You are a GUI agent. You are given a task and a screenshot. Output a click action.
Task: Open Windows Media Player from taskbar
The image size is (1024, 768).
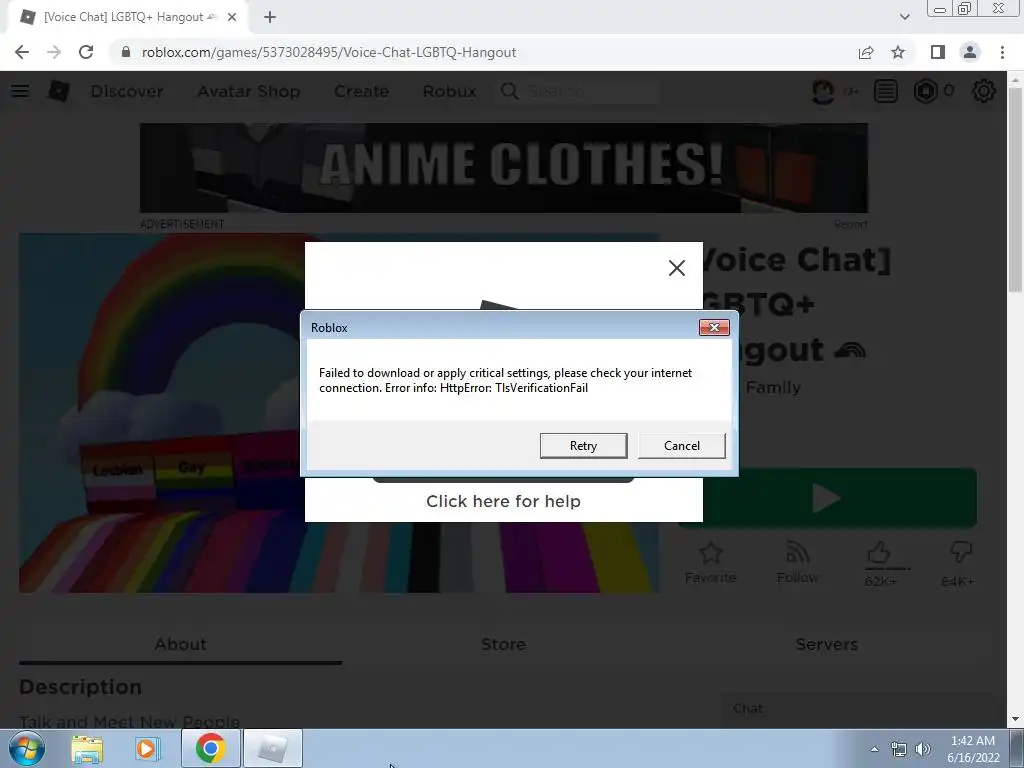(x=148, y=749)
